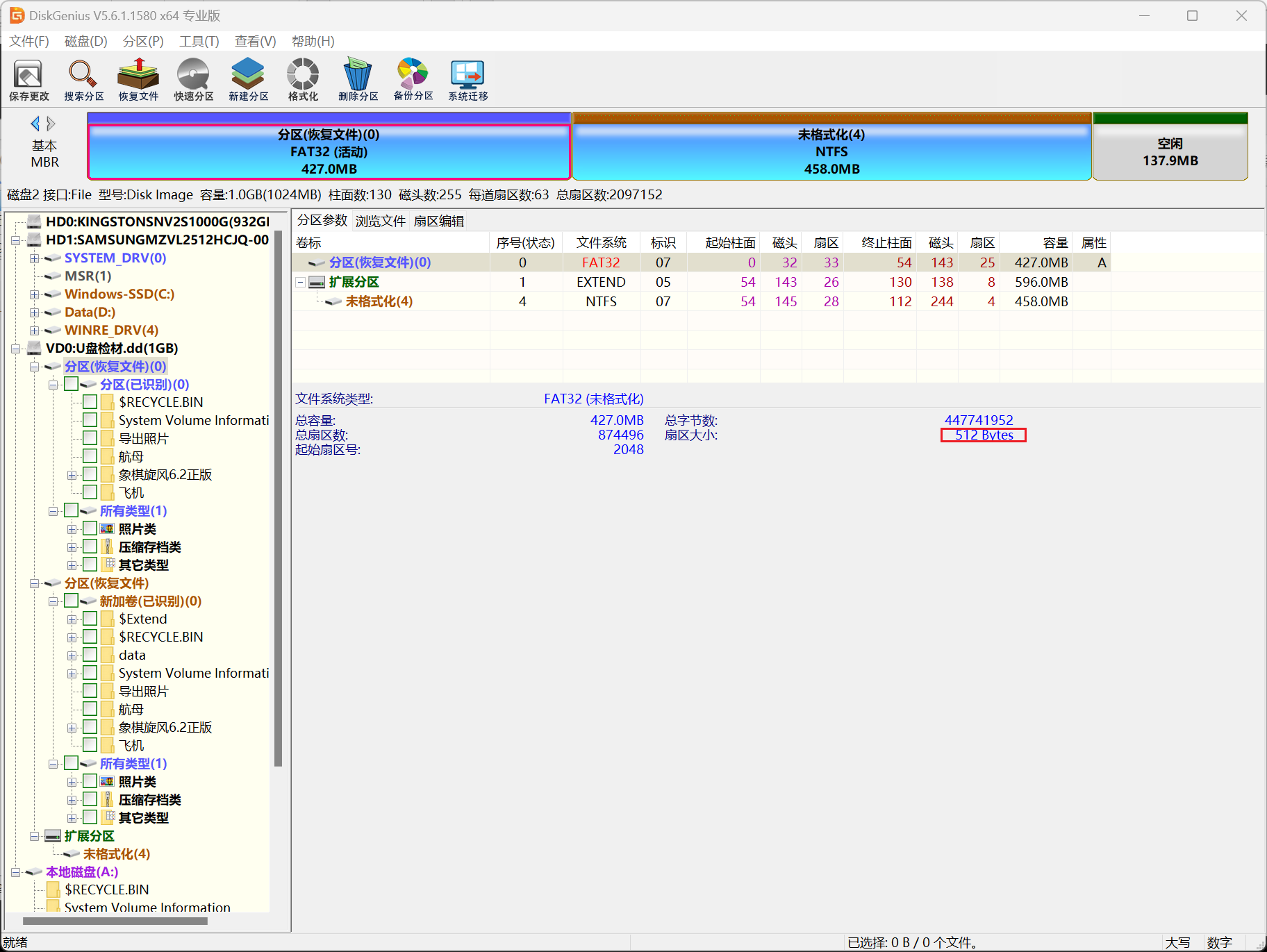
Task: Switch to the 扇区编辑 tab
Action: [x=439, y=221]
